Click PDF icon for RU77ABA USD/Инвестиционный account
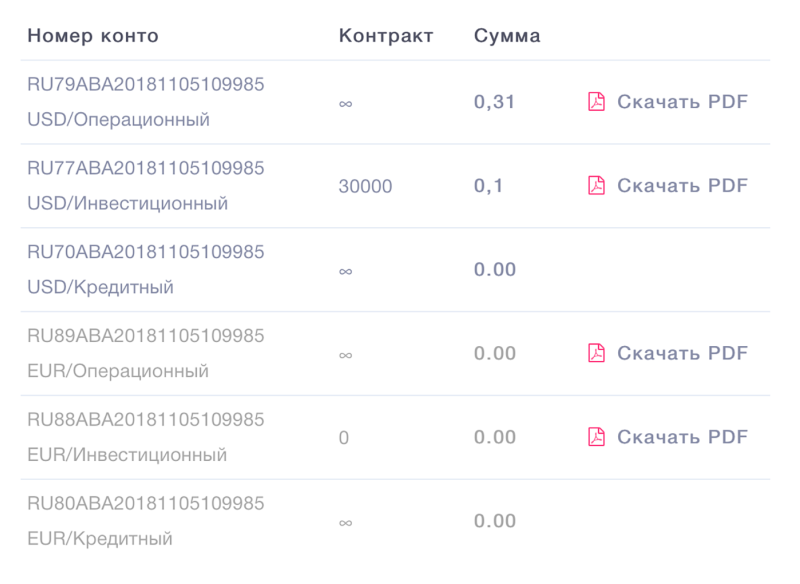This screenshot has height=584, width=800. (596, 186)
